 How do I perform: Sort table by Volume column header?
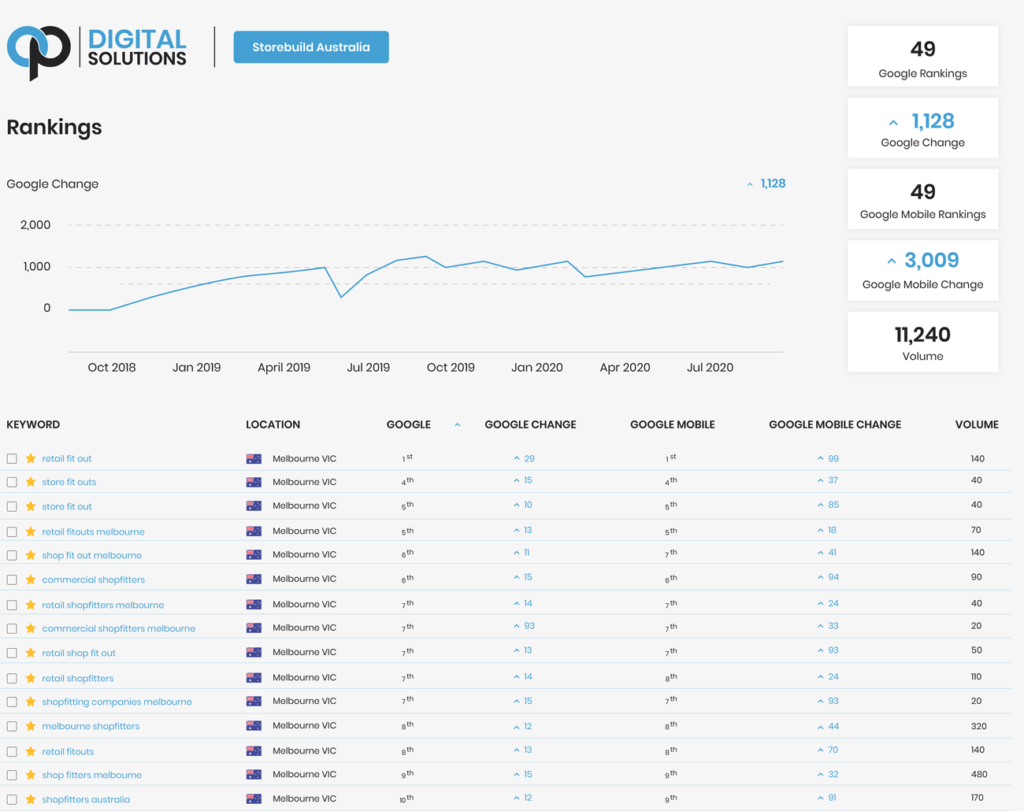tap(976, 425)
